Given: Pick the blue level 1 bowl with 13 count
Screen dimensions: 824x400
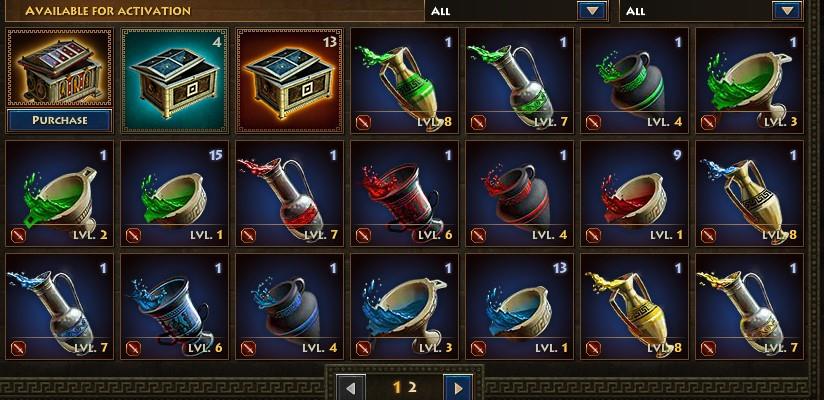Looking at the screenshot, I should 520,307.
